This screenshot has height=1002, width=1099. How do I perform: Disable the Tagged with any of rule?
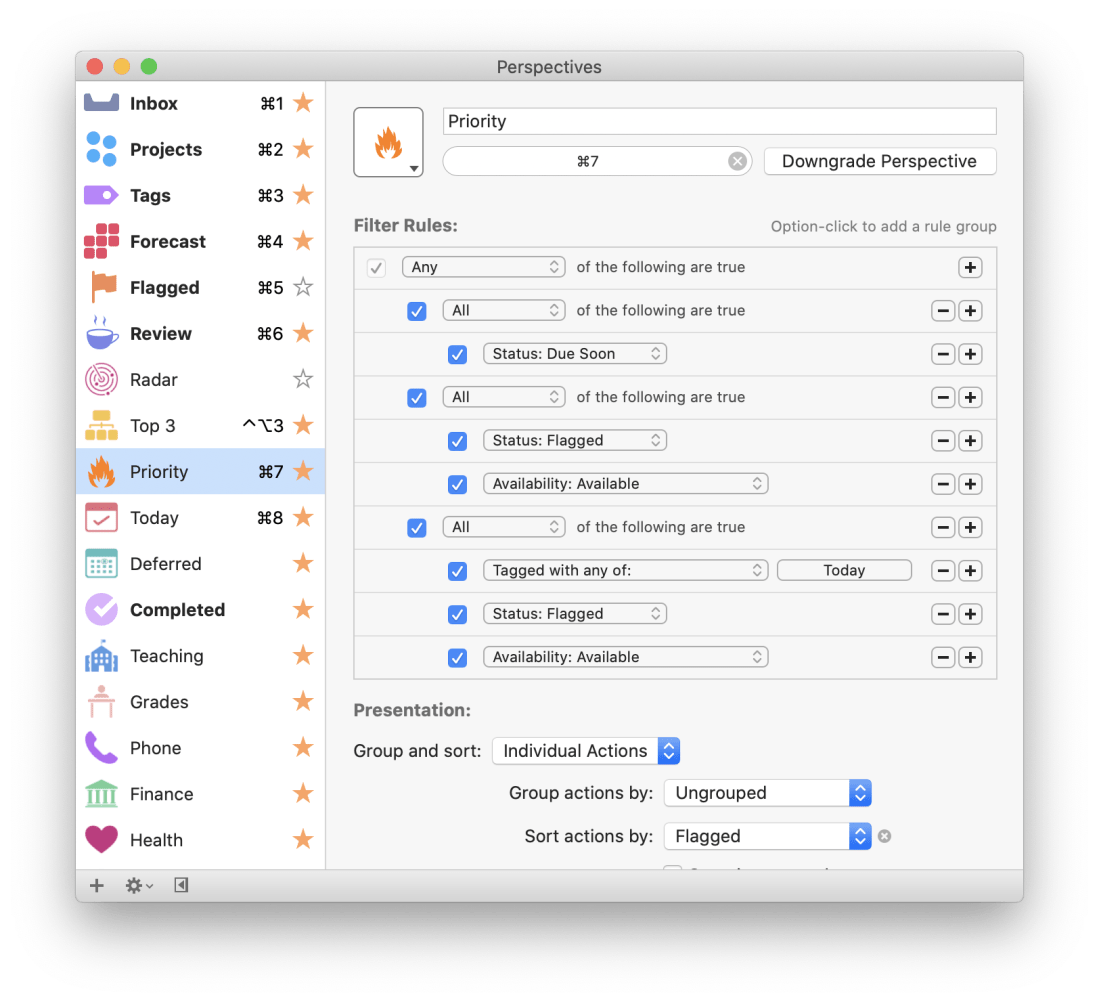click(457, 571)
